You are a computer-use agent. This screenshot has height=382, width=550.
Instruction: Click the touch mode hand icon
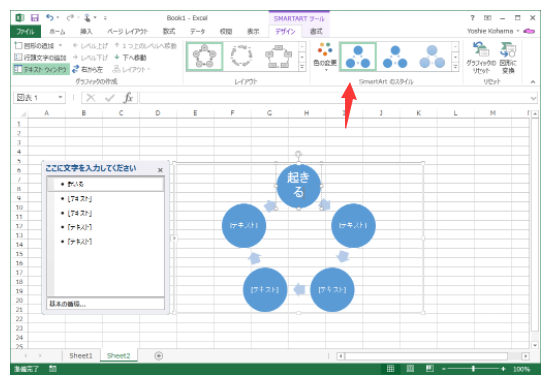[x=87, y=17]
